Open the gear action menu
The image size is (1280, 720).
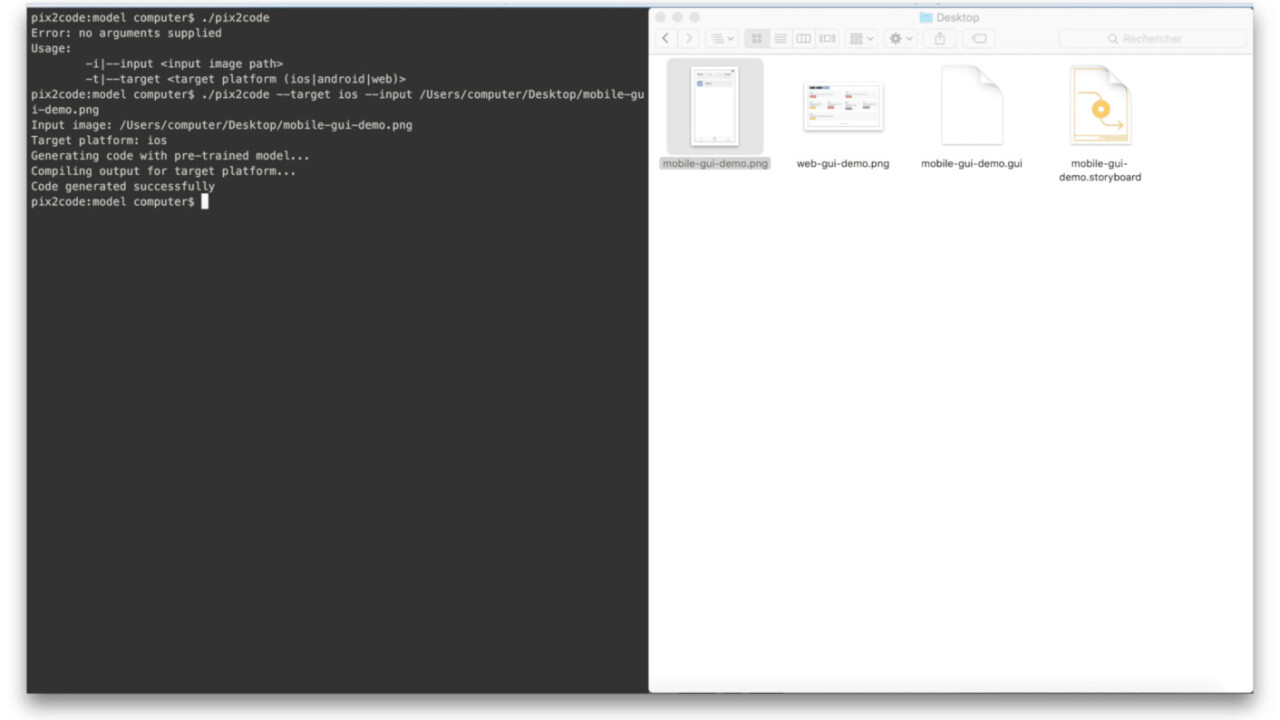[x=900, y=38]
